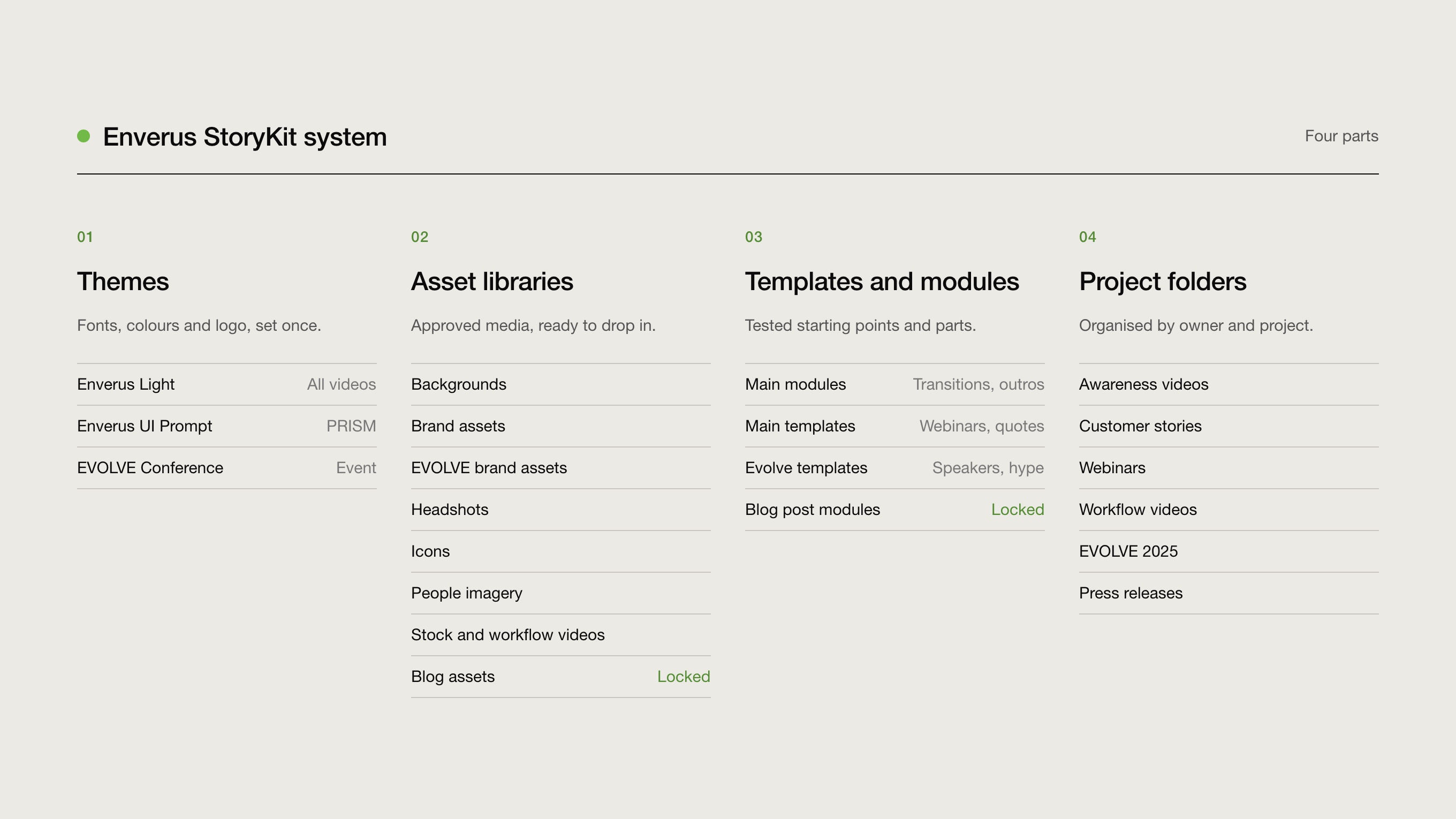The width and height of the screenshot is (1456, 819).
Task: Open the Awareness videos folder
Action: (x=1229, y=384)
